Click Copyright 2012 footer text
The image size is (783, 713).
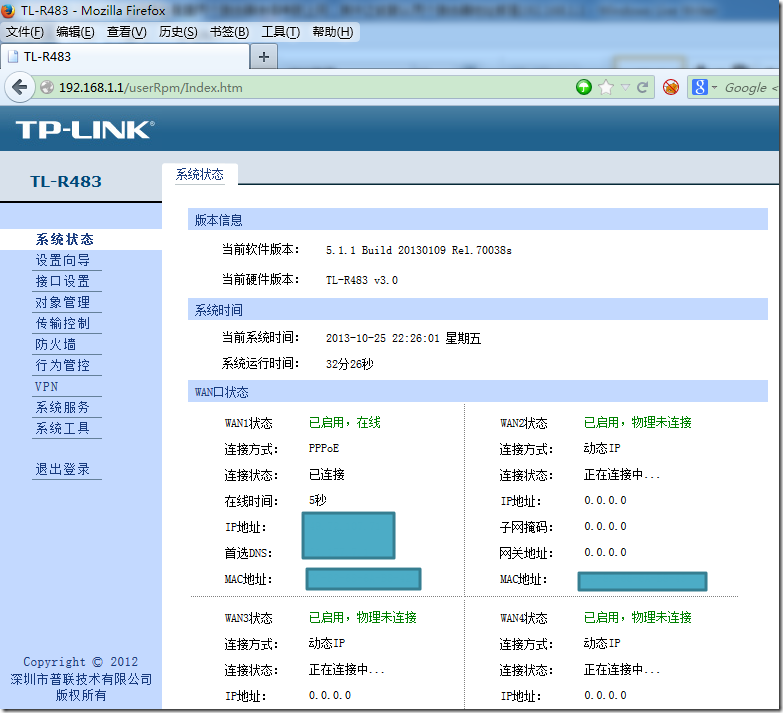(x=80, y=662)
